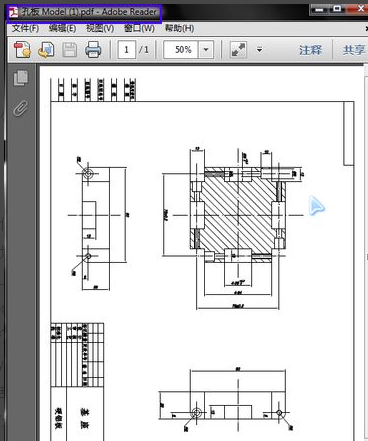Open the Page Thumbnails panel icon
Viewport: 368px width, 441px height.
click(x=21, y=78)
